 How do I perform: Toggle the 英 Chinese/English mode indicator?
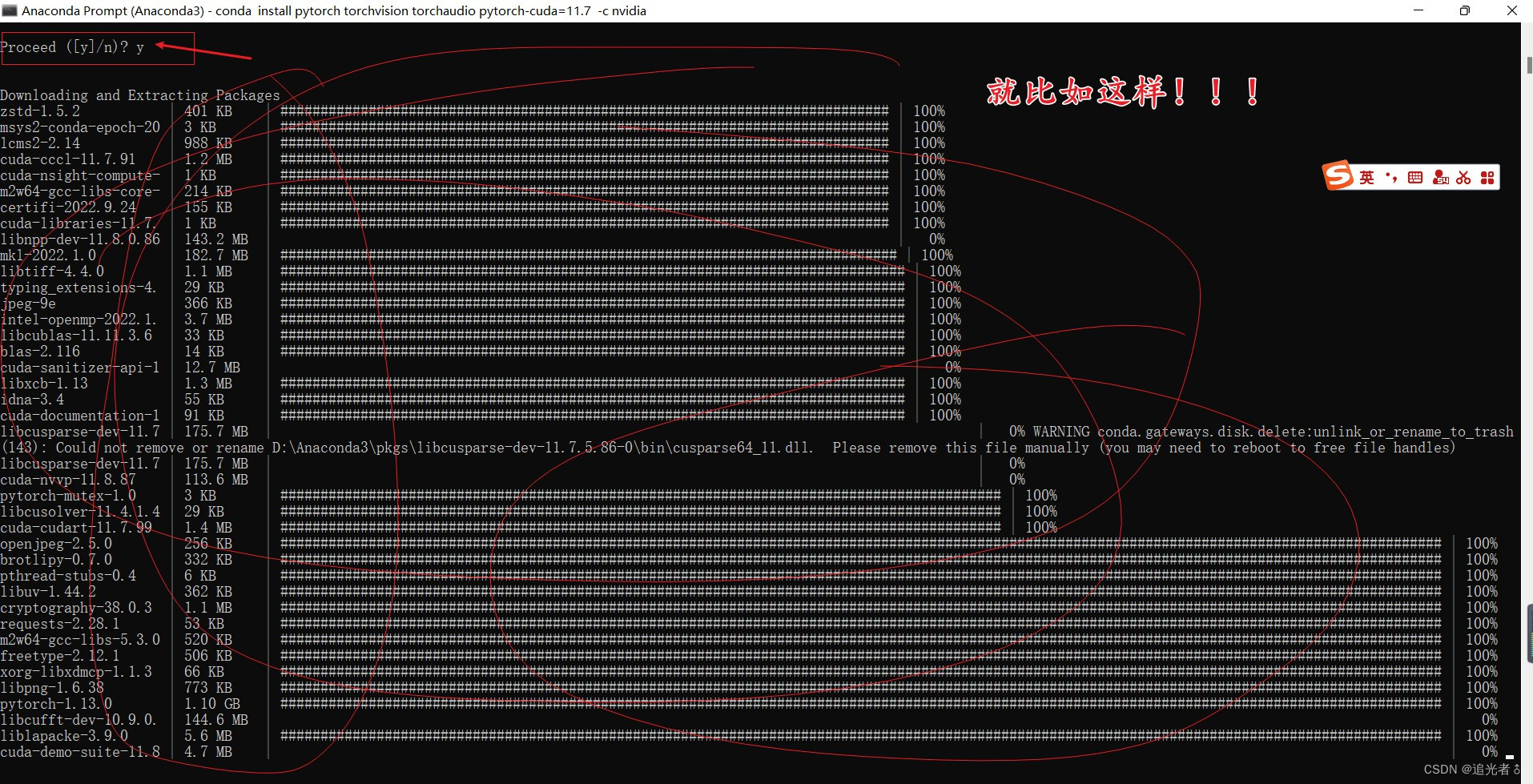pyautogui.click(x=1366, y=178)
